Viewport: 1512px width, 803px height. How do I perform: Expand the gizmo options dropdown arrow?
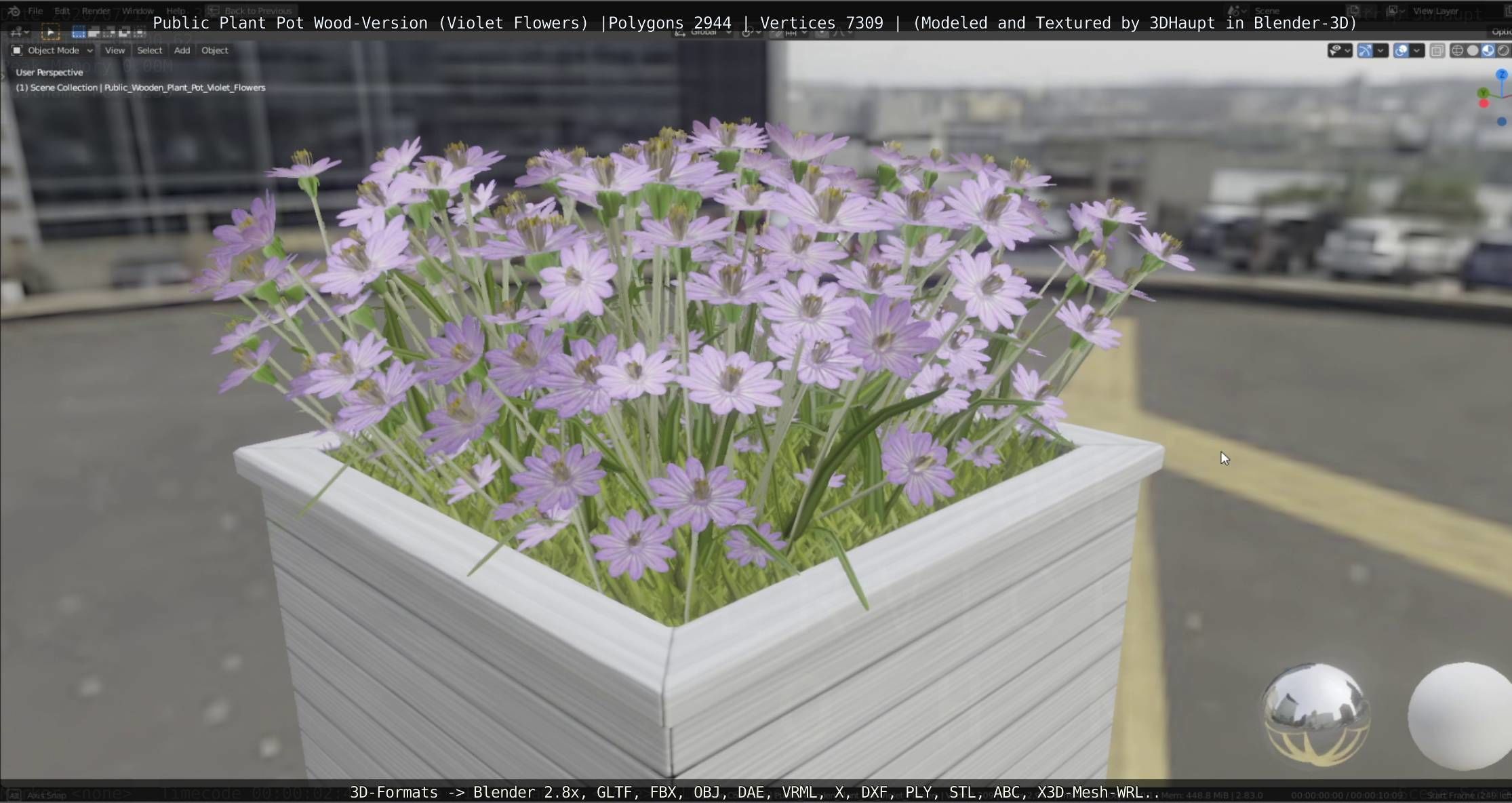coord(1380,50)
